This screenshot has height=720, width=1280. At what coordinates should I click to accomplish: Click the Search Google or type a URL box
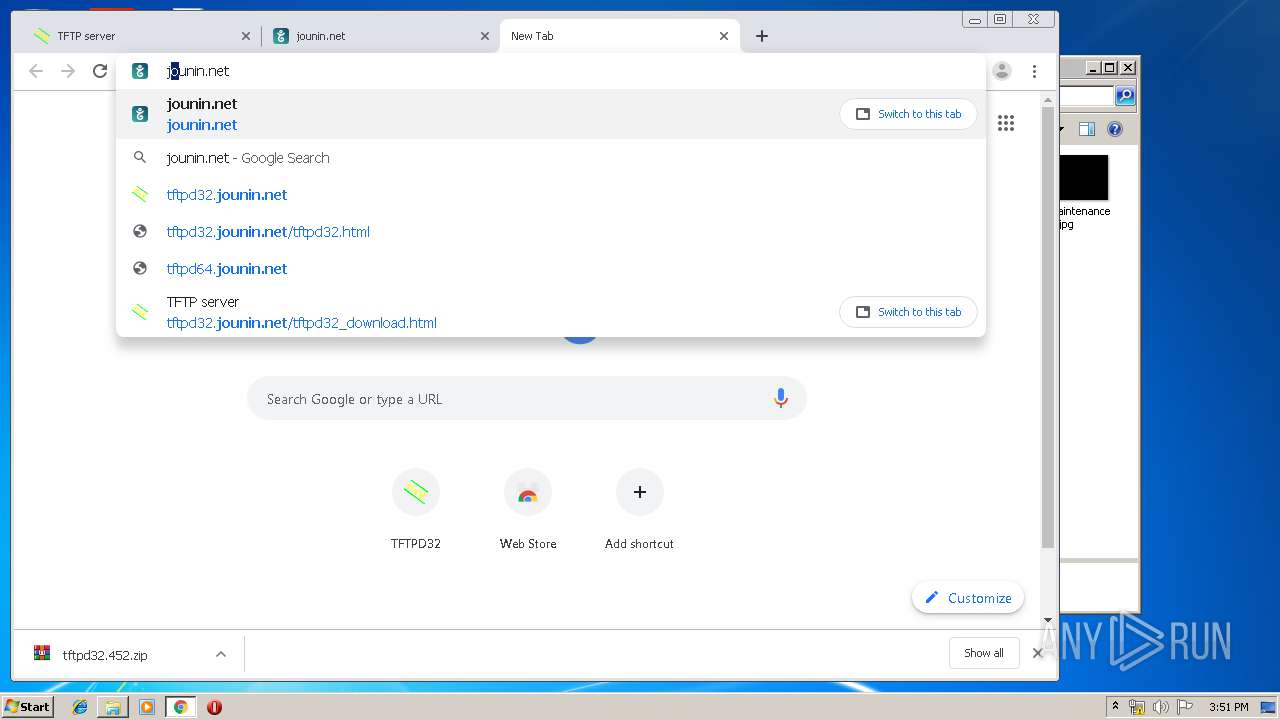point(526,398)
